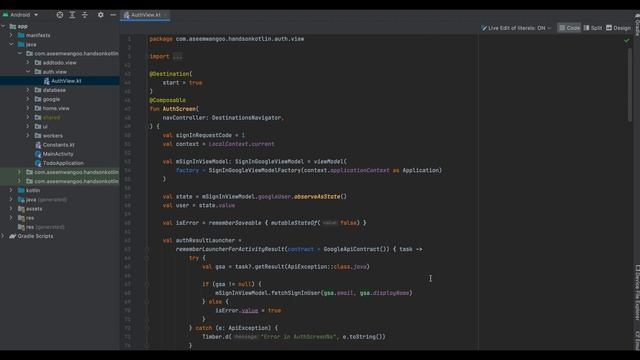Click the Collapse All icon in project toolbar

coord(85,15)
